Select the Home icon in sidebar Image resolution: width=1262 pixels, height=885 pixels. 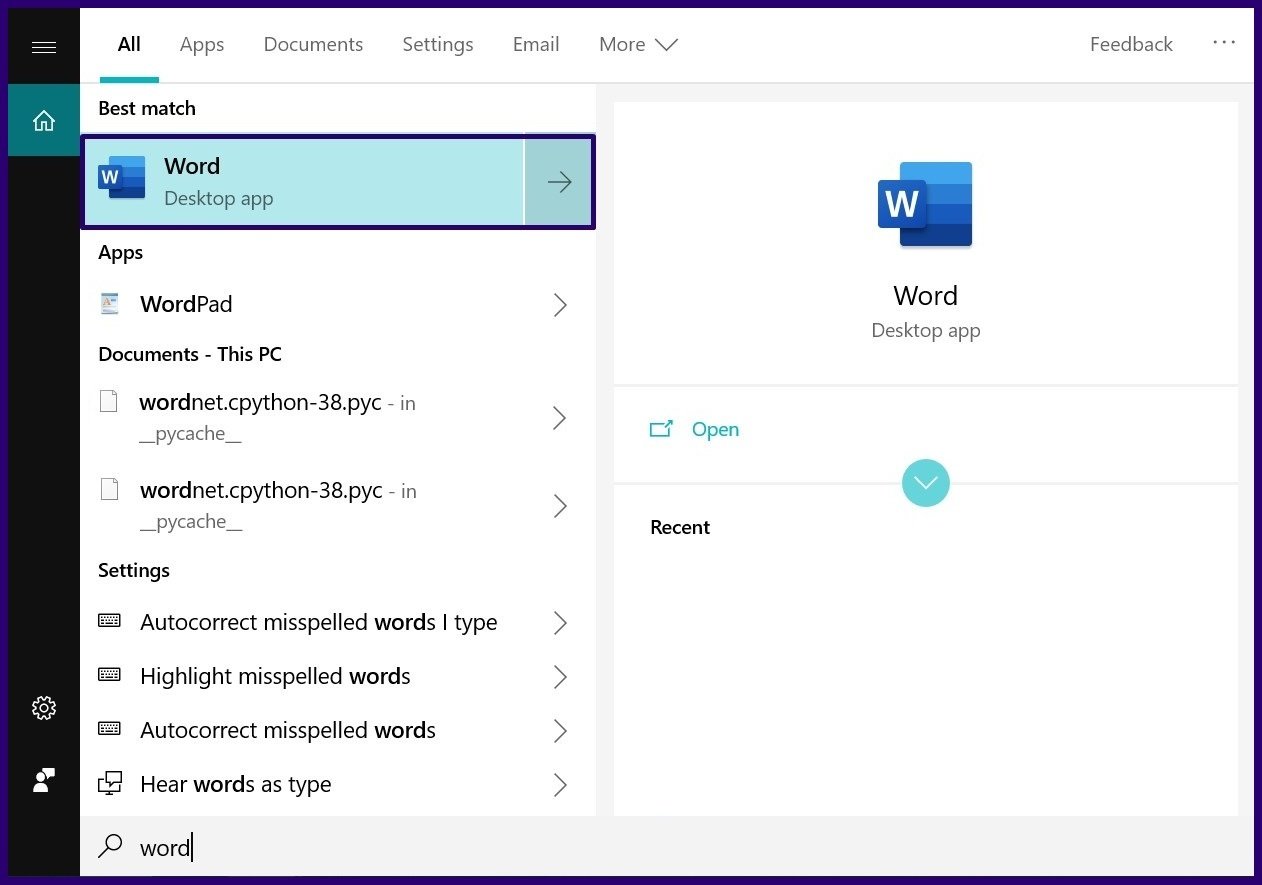pos(44,121)
